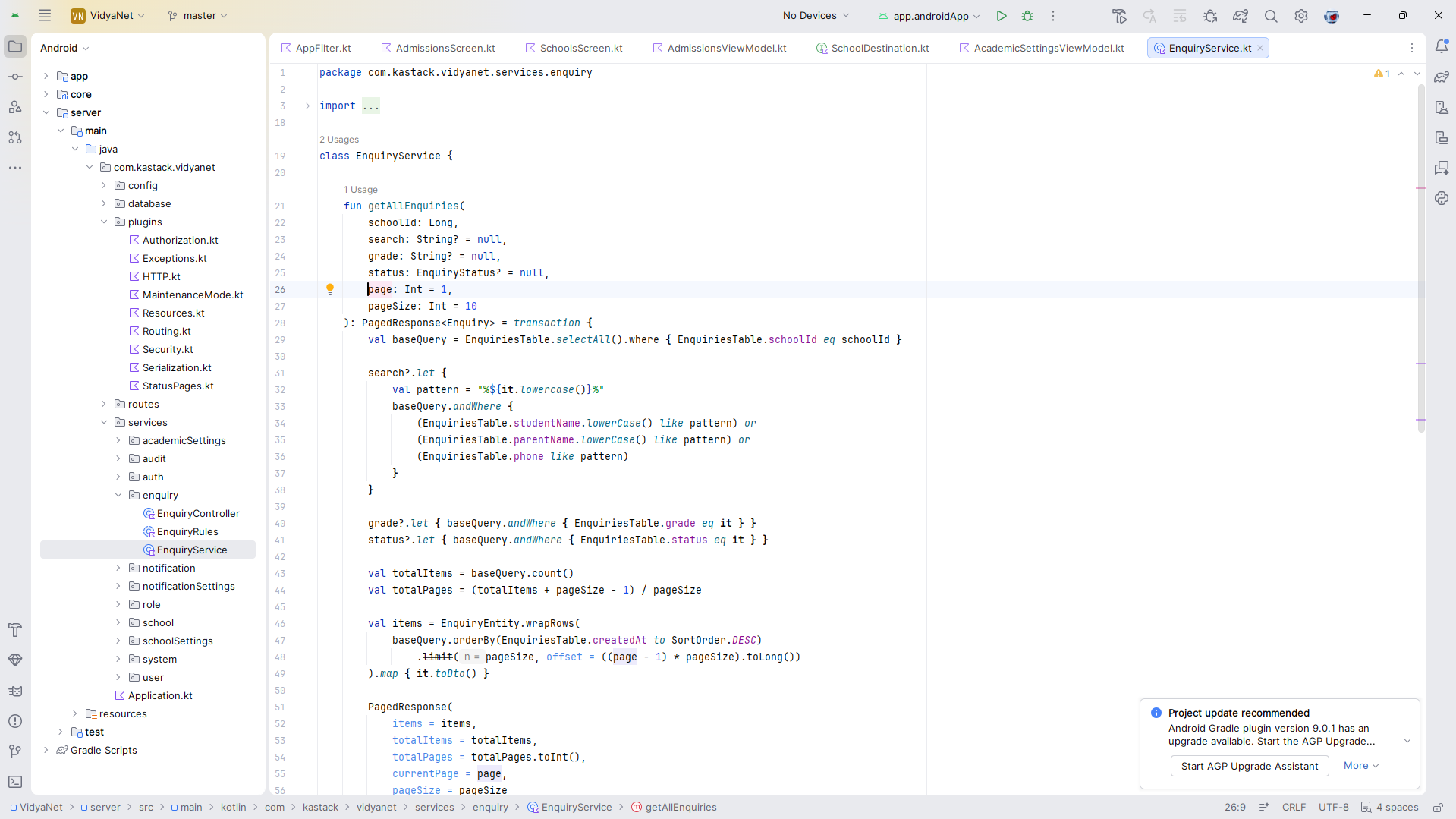Open the Project folder tool window
This screenshot has height=819, width=1456.
click(15, 46)
